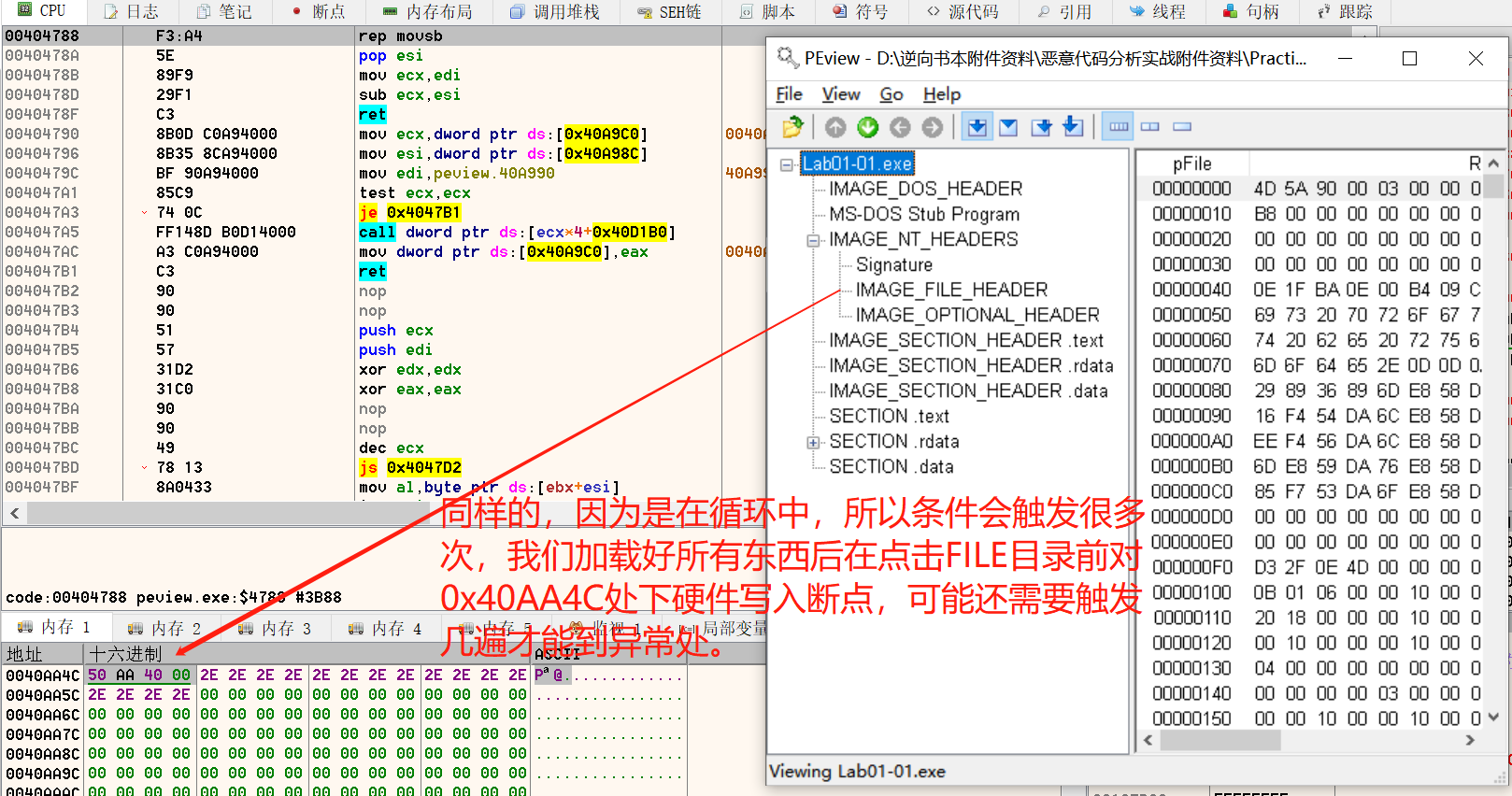The image size is (1512, 796).
Task: Select MS-DOS Stub Program in the tree
Action: pyautogui.click(x=924, y=214)
